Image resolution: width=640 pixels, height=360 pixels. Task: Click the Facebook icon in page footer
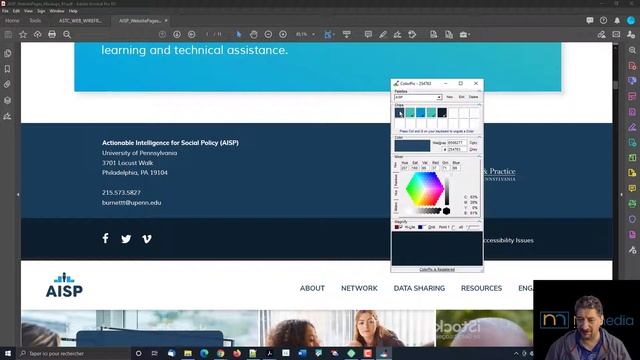pos(105,238)
